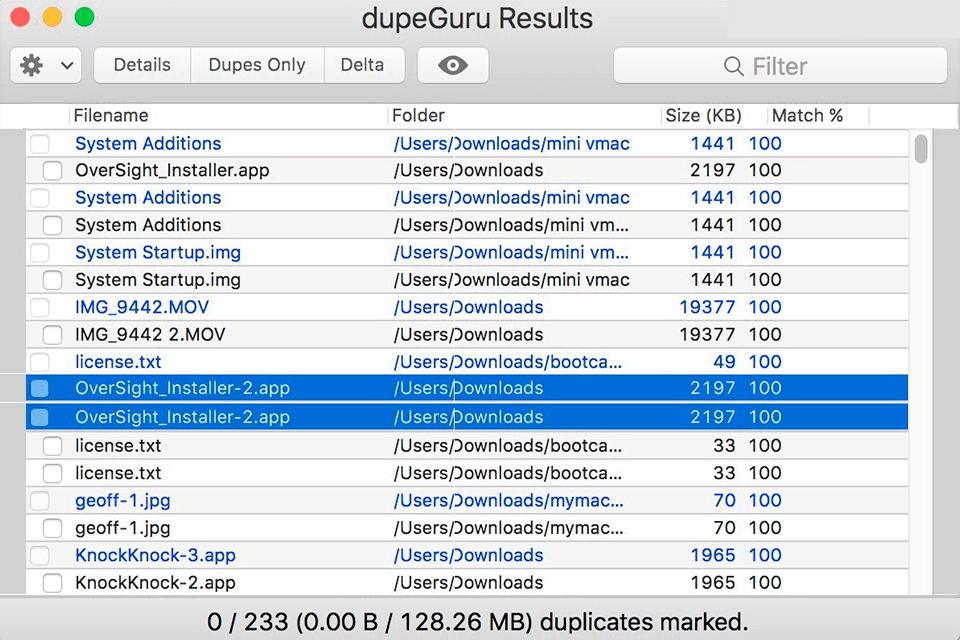Open the gear action menu
The width and height of the screenshot is (960, 640).
[x=30, y=64]
